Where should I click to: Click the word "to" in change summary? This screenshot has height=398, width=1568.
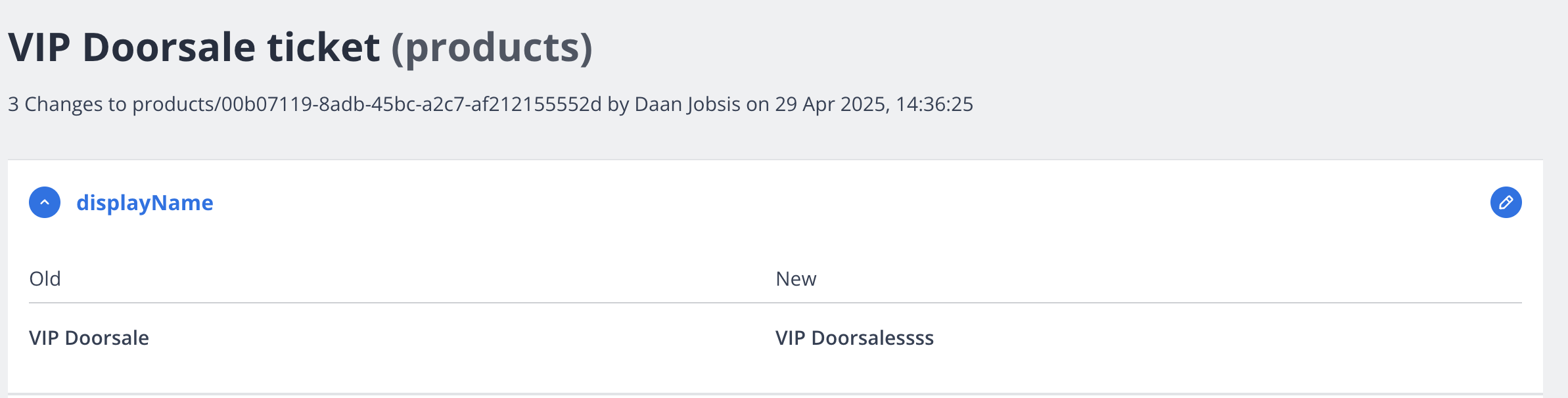point(117,104)
